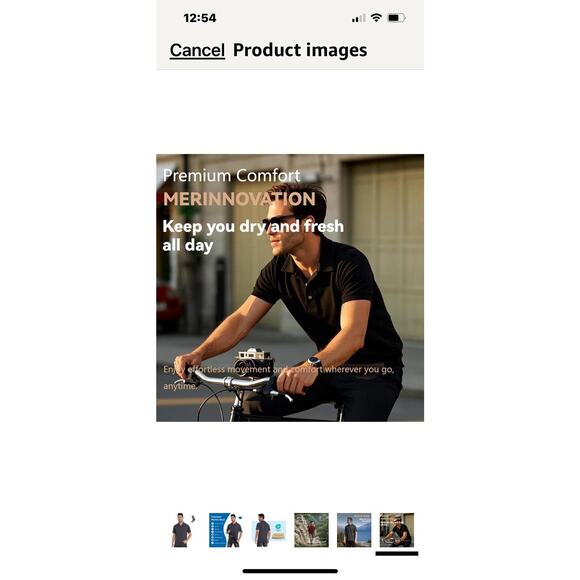Tap the Wi-Fi status icon
580x580 pixels.
(376, 18)
